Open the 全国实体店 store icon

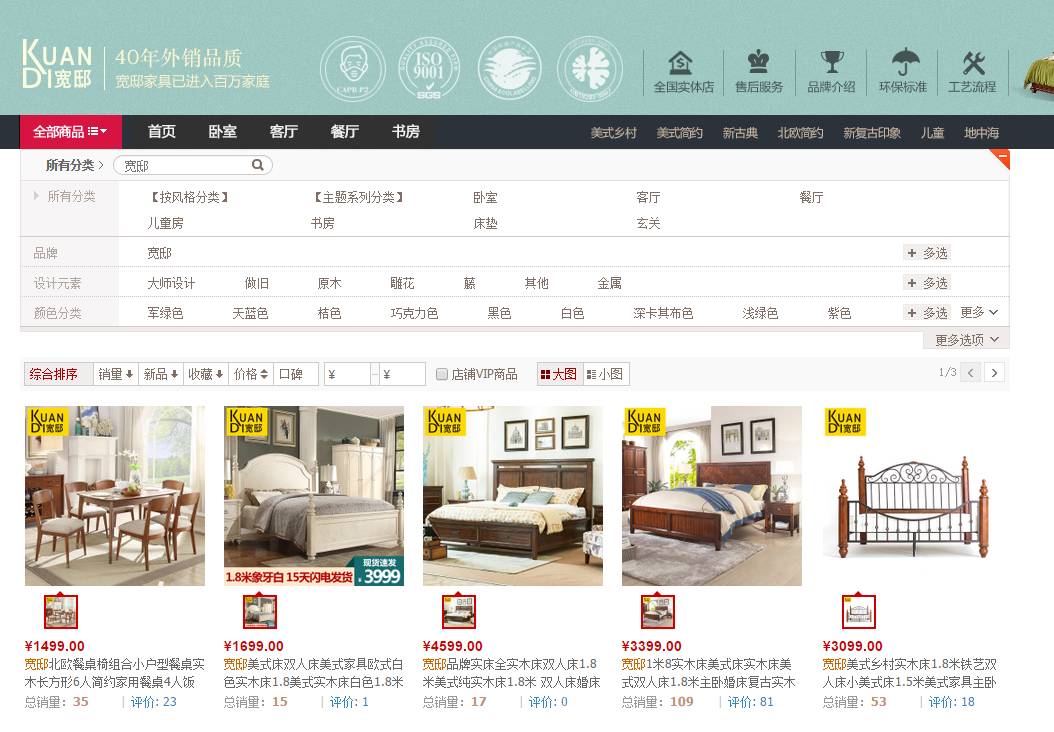tap(681, 63)
